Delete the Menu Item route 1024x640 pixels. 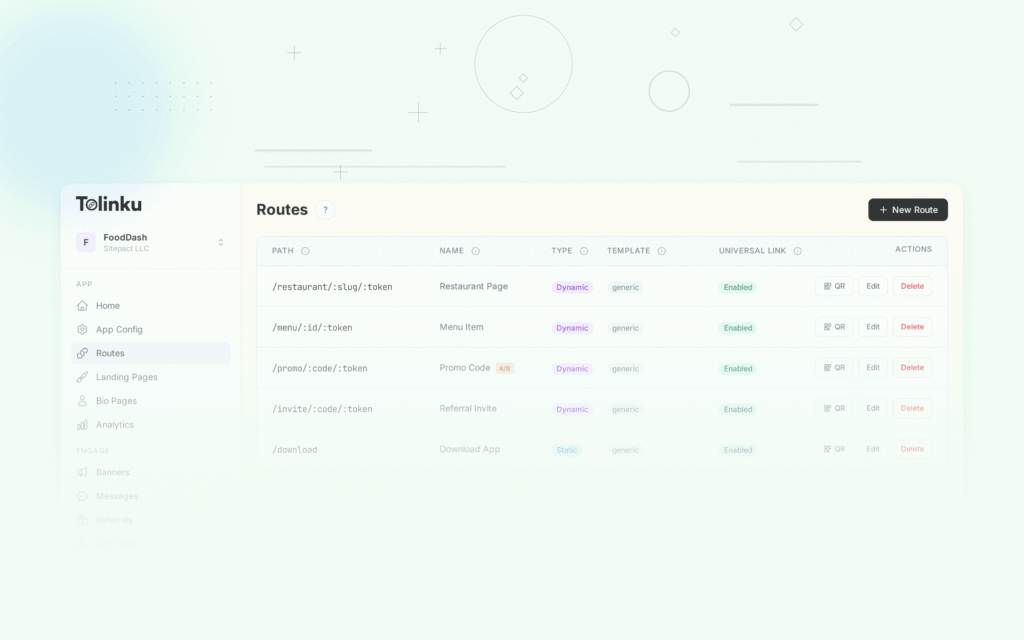(912, 327)
